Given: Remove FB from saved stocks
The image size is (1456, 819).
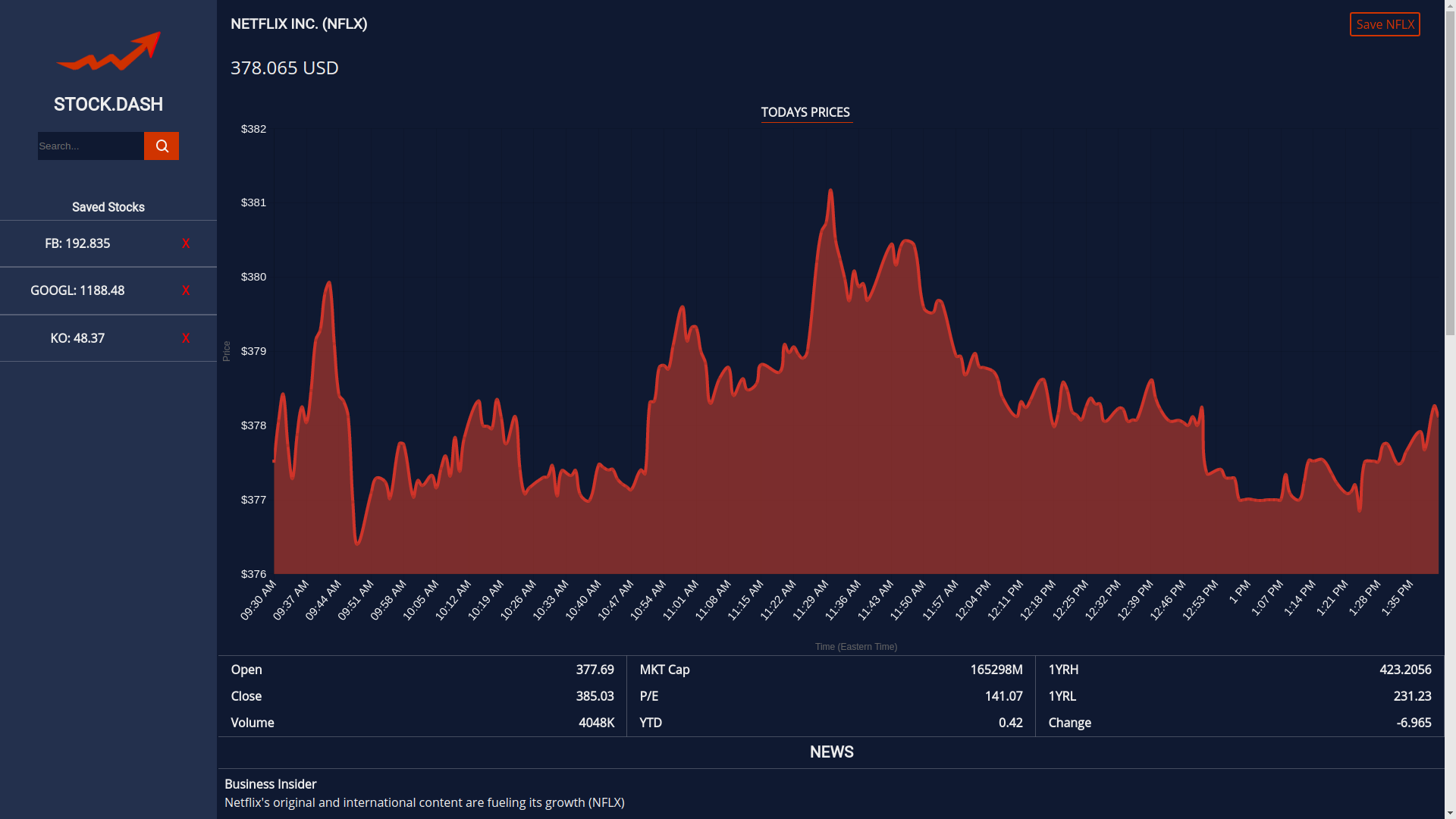Looking at the screenshot, I should coord(186,243).
